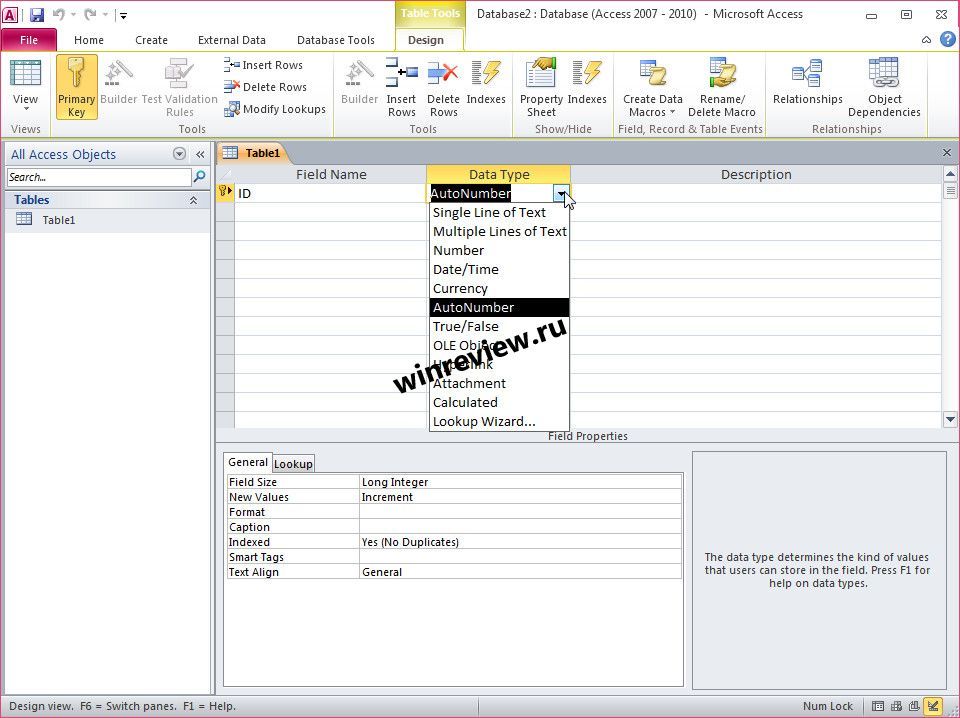Choose Single Line of Text data type
This screenshot has width=960, height=718.
500,212
